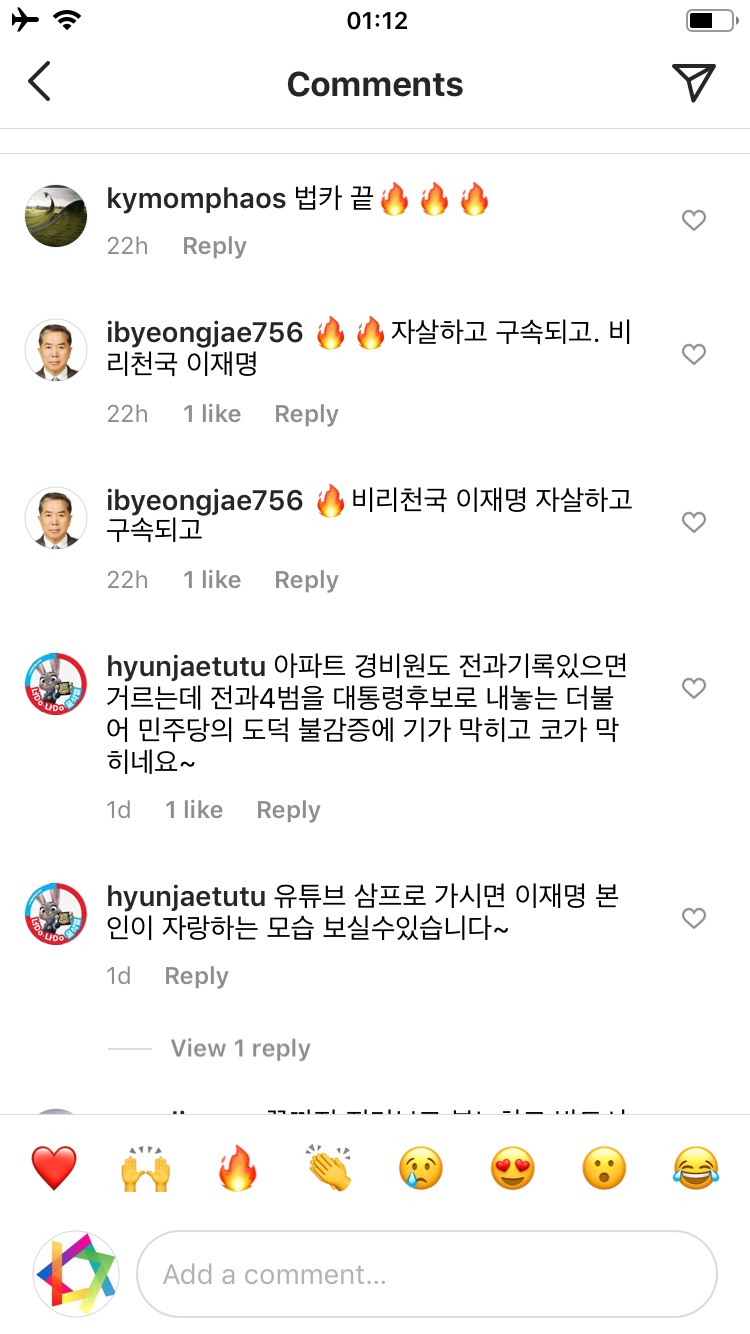Insert the surprised face emoji
750x1334 pixels.
coord(604,1168)
